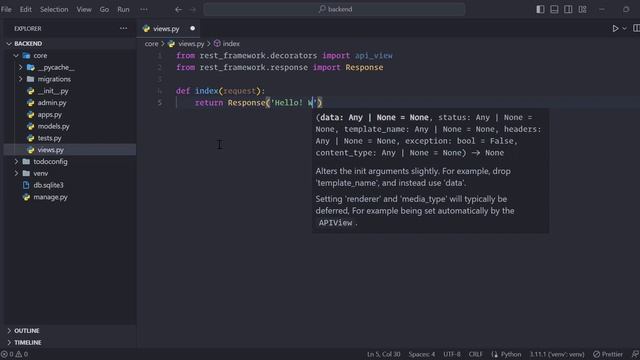Screen dimensions: 640x360
Task: Open Explorer more actions ellipsis
Action: click(123, 29)
